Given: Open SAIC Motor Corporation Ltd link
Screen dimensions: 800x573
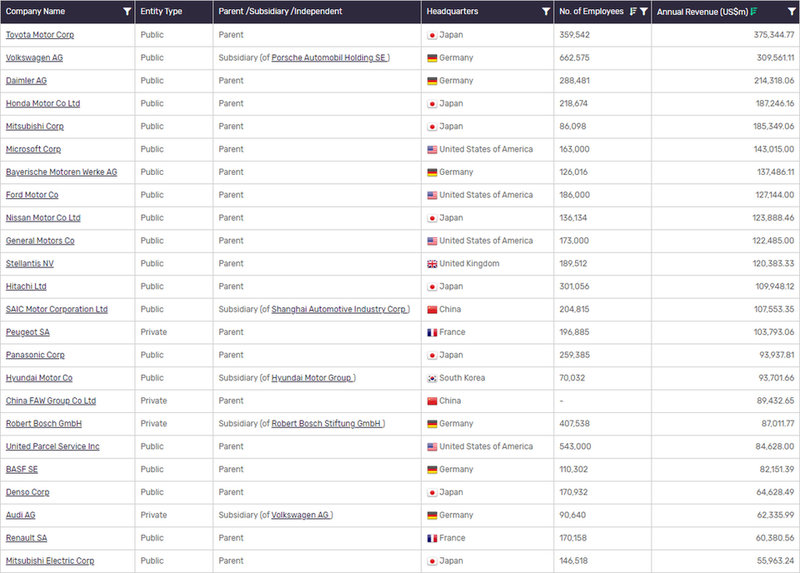Looking at the screenshot, I should (57, 309).
